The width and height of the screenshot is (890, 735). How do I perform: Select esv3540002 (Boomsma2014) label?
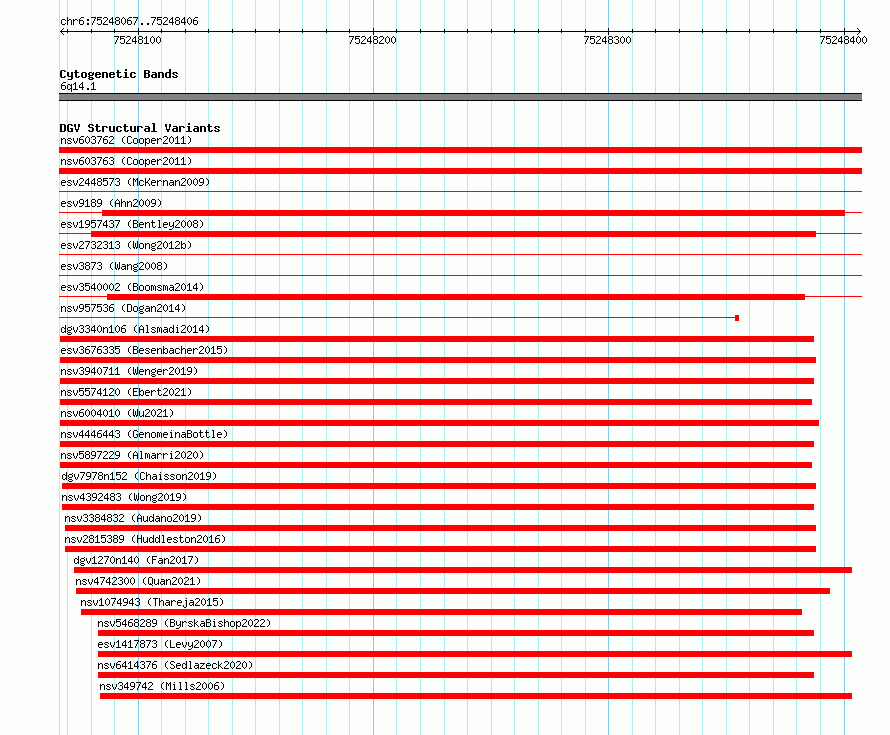[x=132, y=287]
